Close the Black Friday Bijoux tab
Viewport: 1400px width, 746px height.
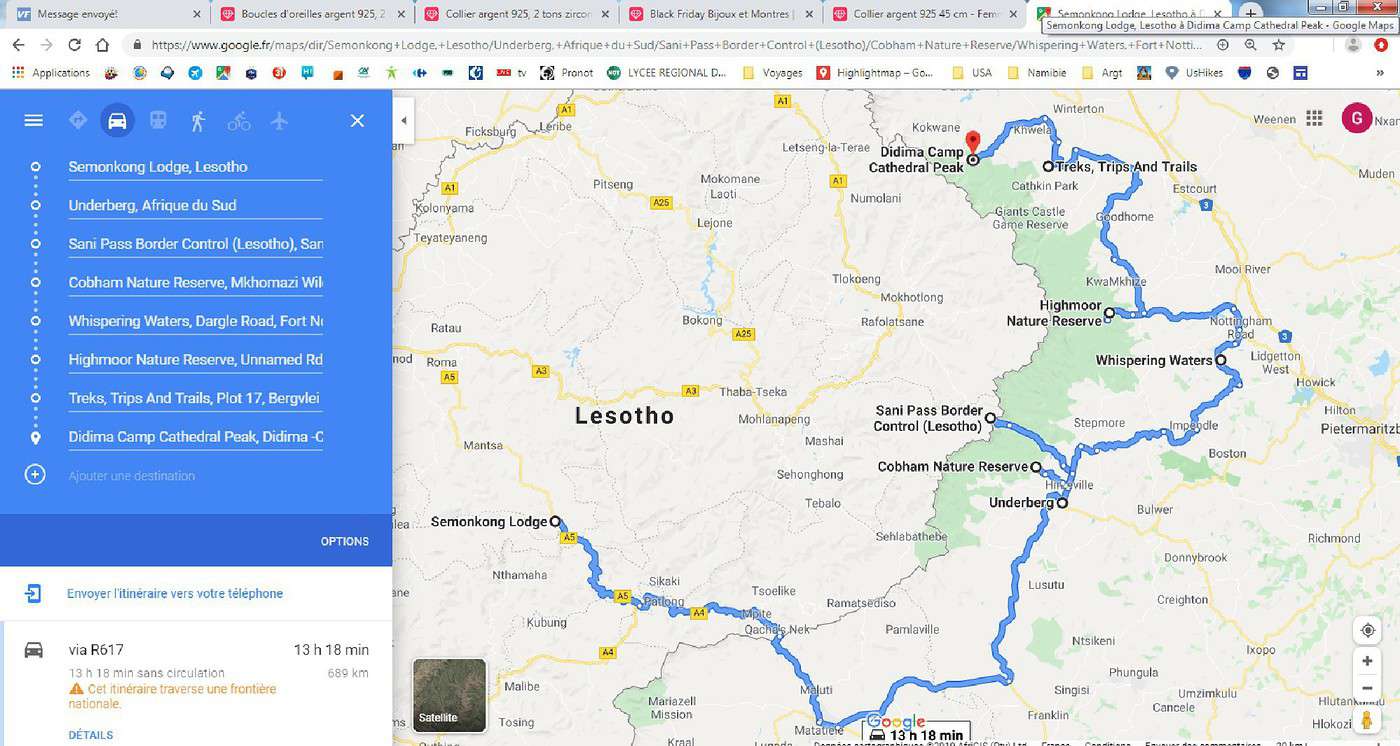click(x=808, y=15)
